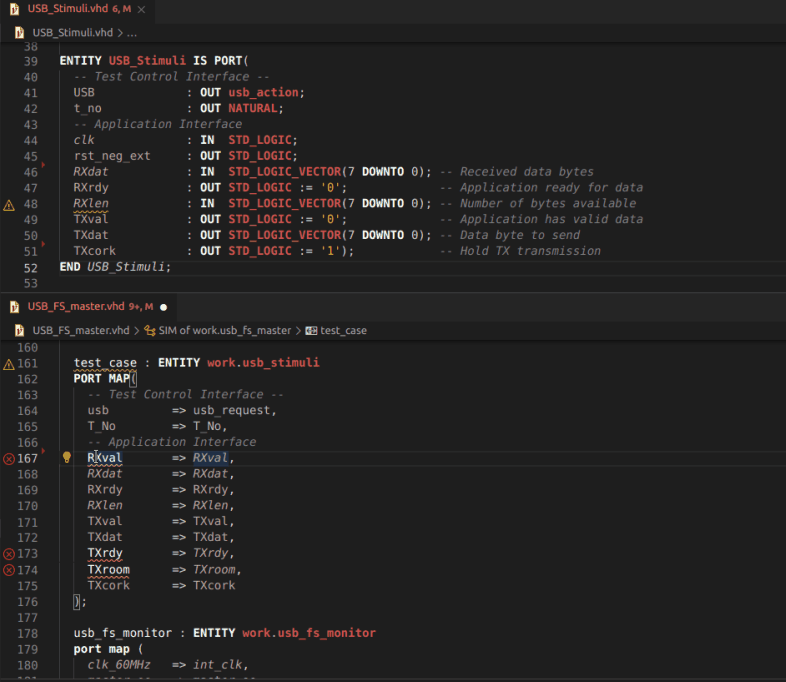
Task: Click the error icon beside line 173
Action: click(x=9, y=554)
